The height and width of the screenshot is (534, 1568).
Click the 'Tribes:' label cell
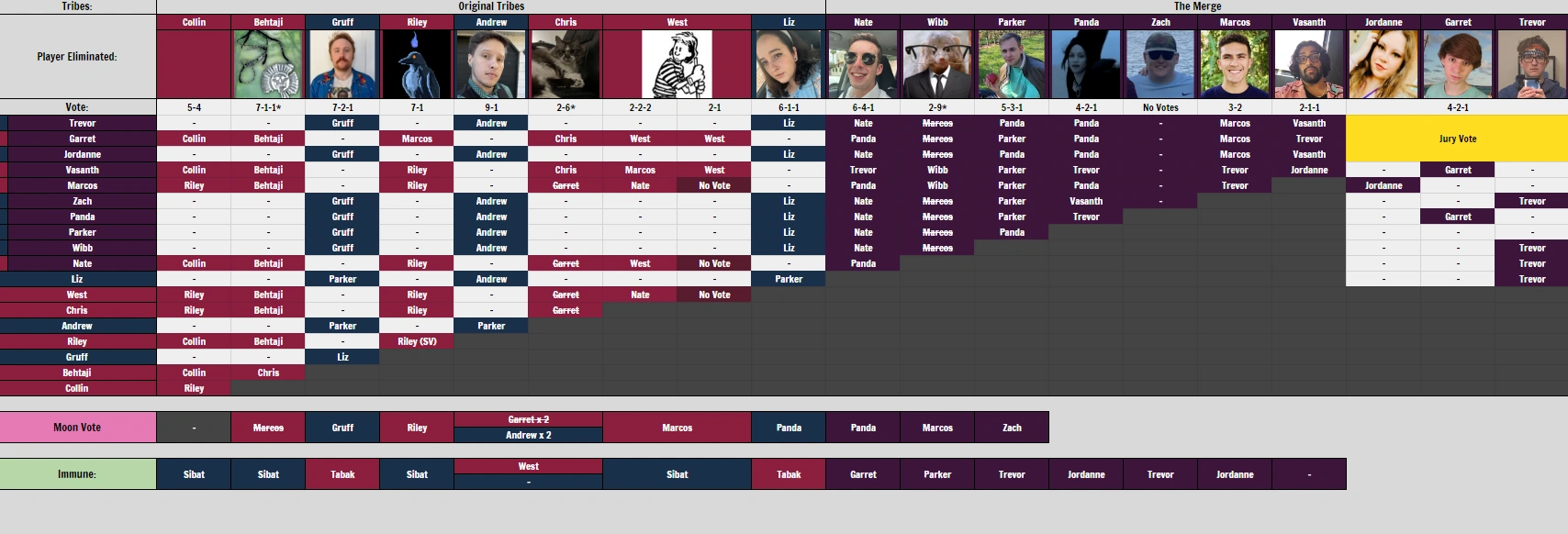[78, 6]
